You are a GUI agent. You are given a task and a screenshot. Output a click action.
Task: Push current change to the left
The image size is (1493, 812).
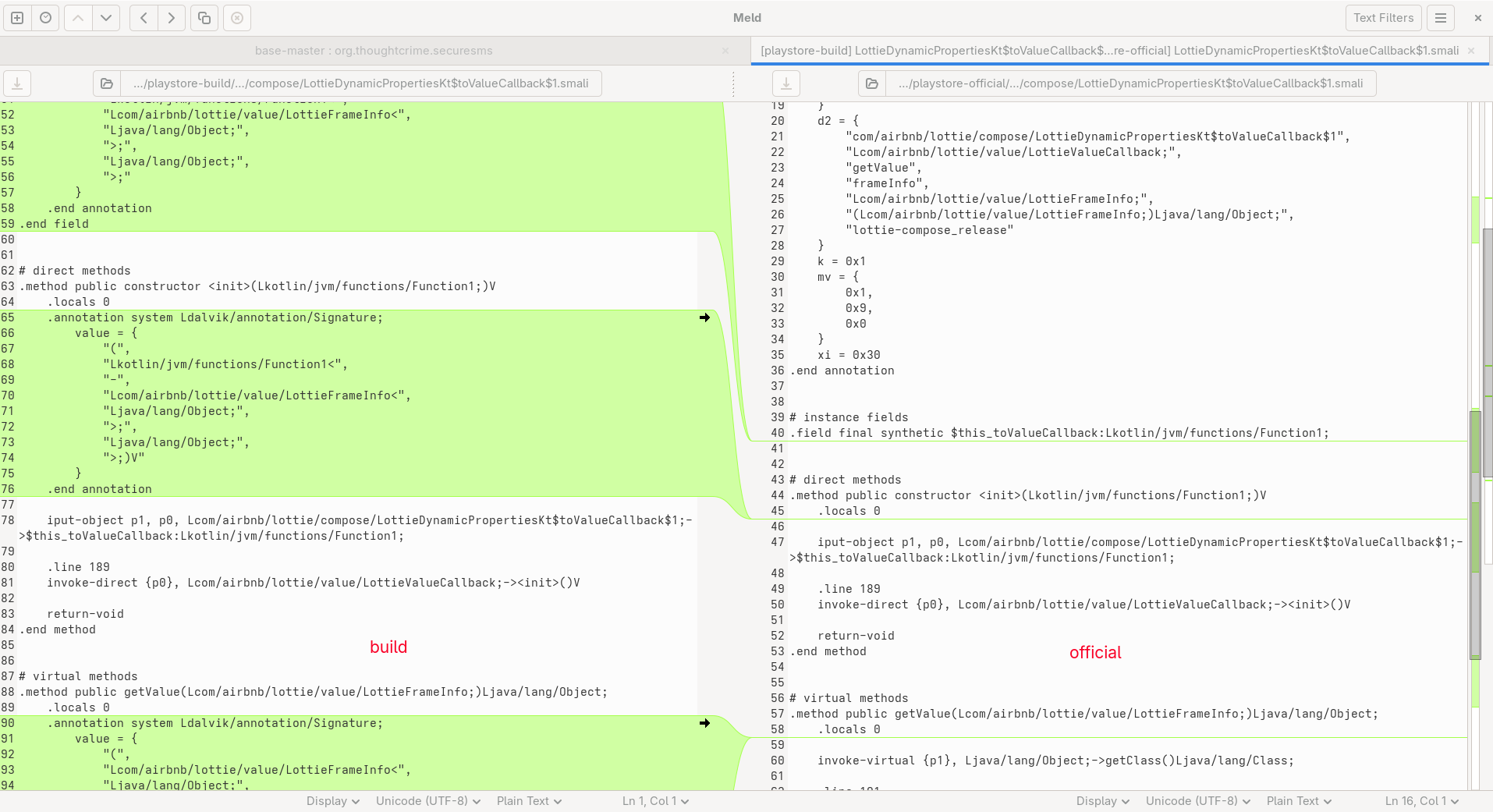(x=144, y=18)
